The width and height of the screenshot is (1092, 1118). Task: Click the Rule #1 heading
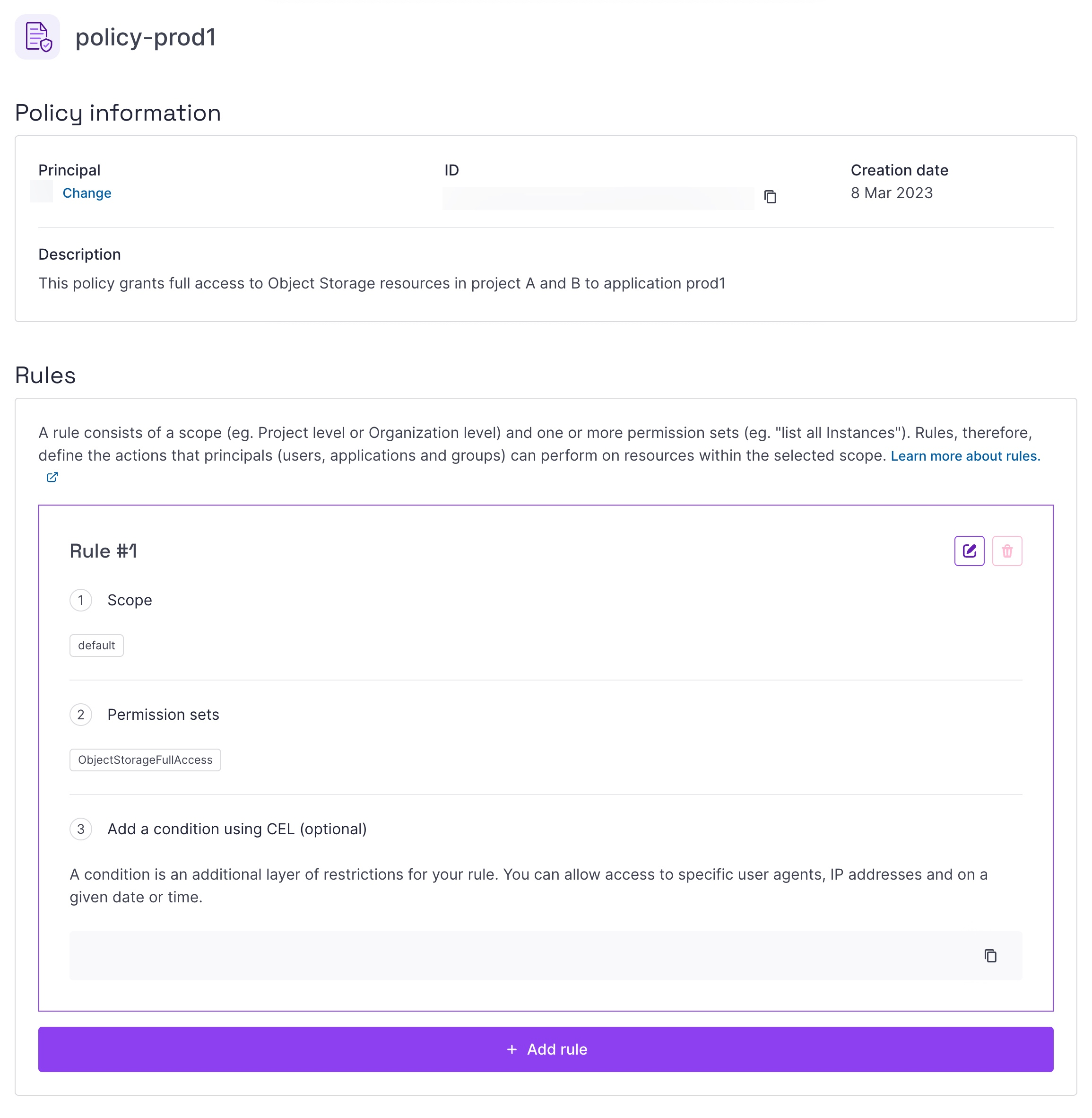click(x=103, y=551)
